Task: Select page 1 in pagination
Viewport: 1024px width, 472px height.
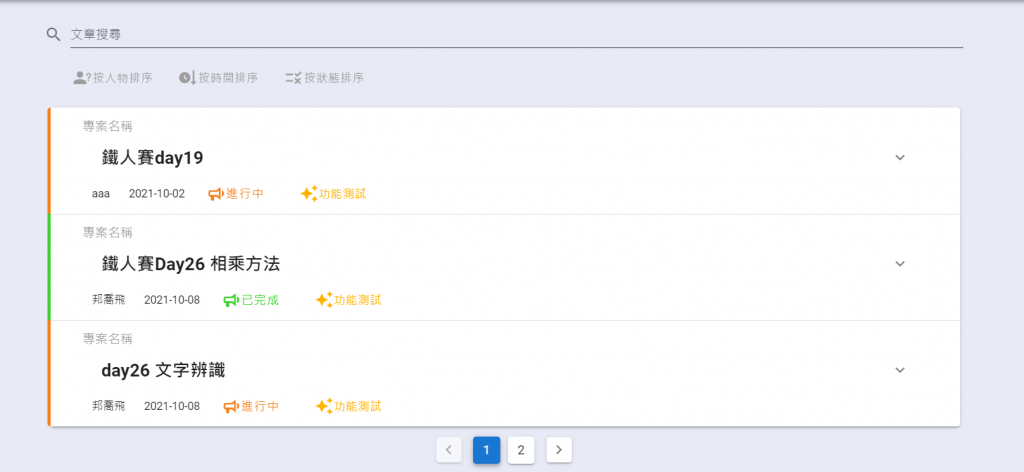Action: [486, 450]
